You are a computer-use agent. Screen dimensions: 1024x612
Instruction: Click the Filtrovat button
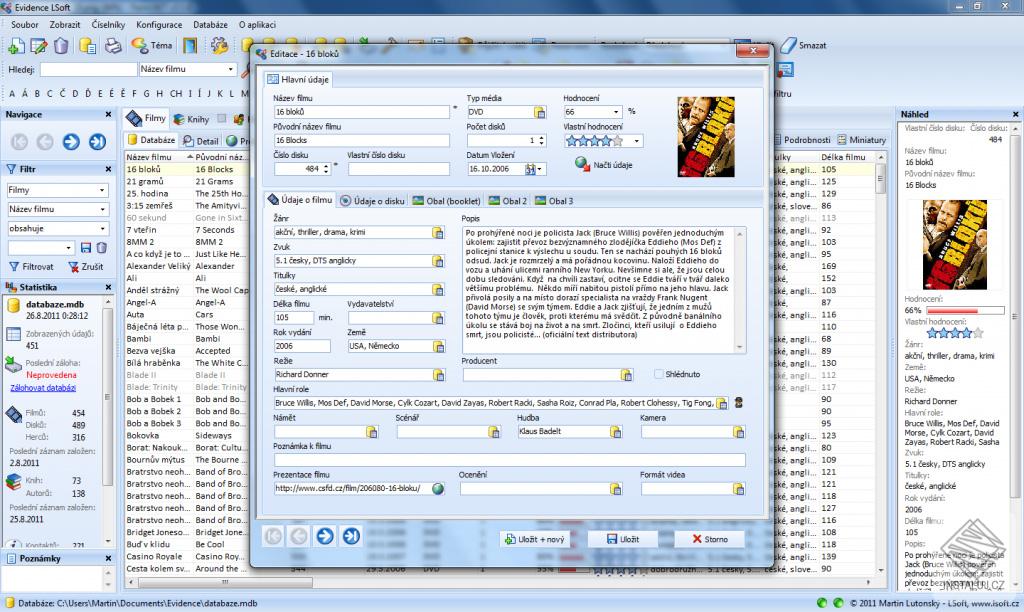pyautogui.click(x=31, y=266)
